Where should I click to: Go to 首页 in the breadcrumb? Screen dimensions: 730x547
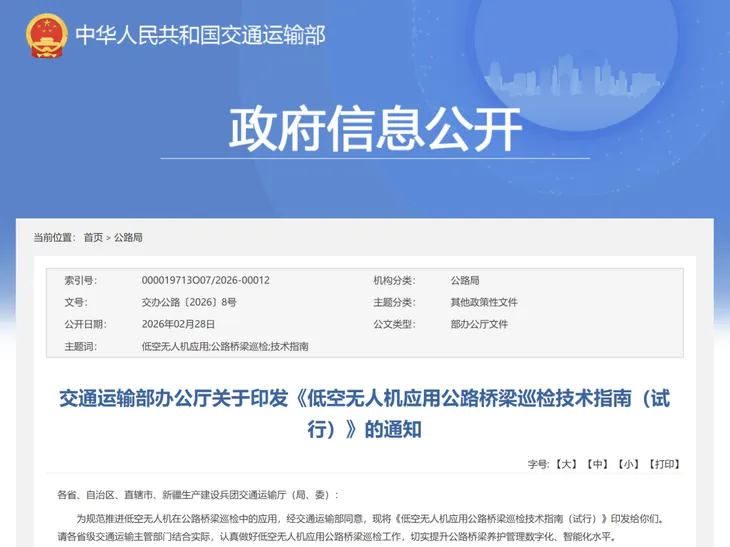93,238
